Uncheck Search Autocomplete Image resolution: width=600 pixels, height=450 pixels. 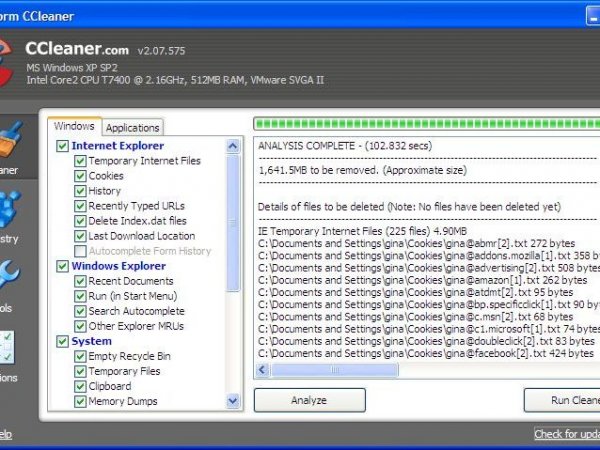[x=80, y=311]
